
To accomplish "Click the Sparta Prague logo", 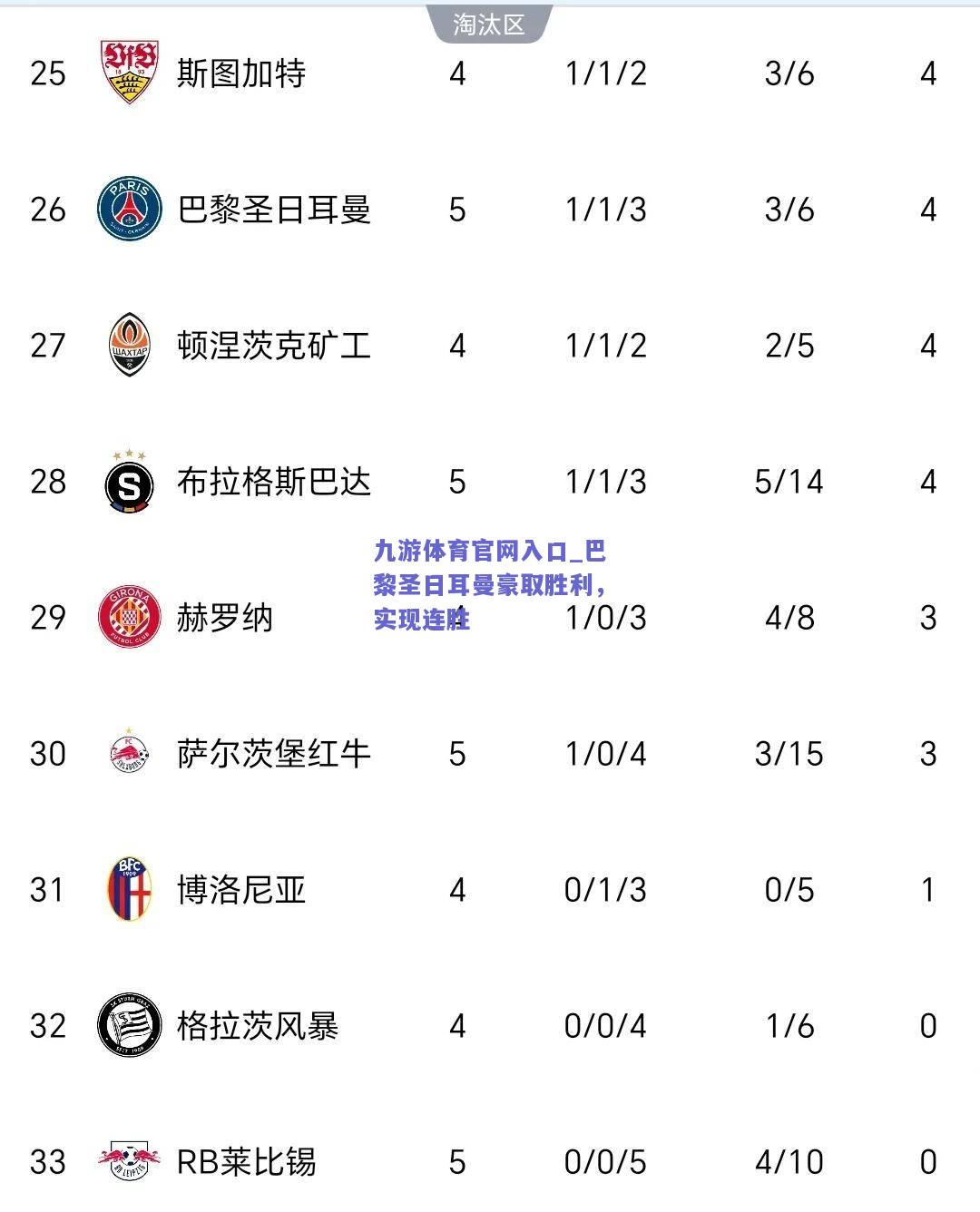I will (130, 480).
